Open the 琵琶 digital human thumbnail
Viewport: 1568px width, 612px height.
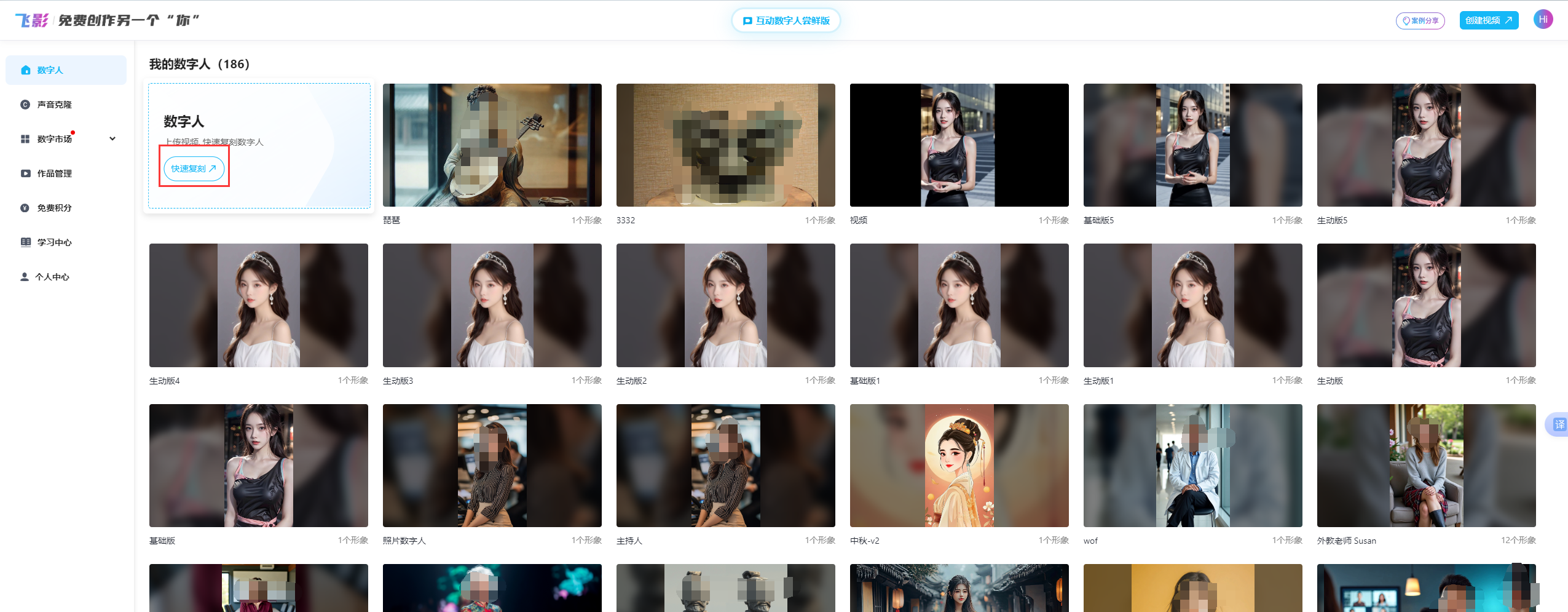point(492,145)
